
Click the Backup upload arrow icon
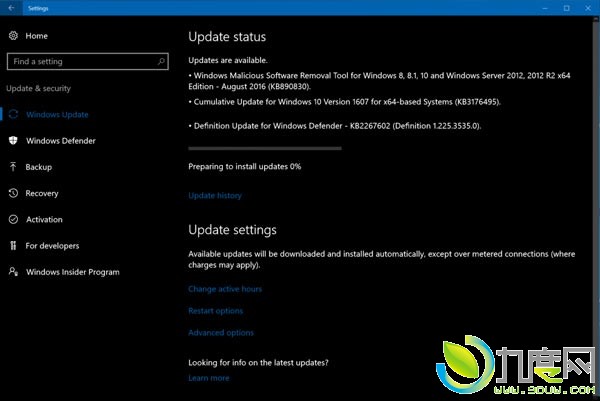pos(13,167)
